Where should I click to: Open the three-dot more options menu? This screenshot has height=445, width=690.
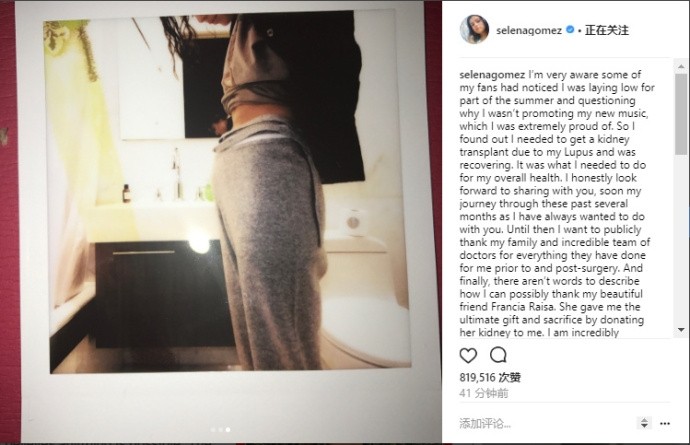[x=665, y=423]
